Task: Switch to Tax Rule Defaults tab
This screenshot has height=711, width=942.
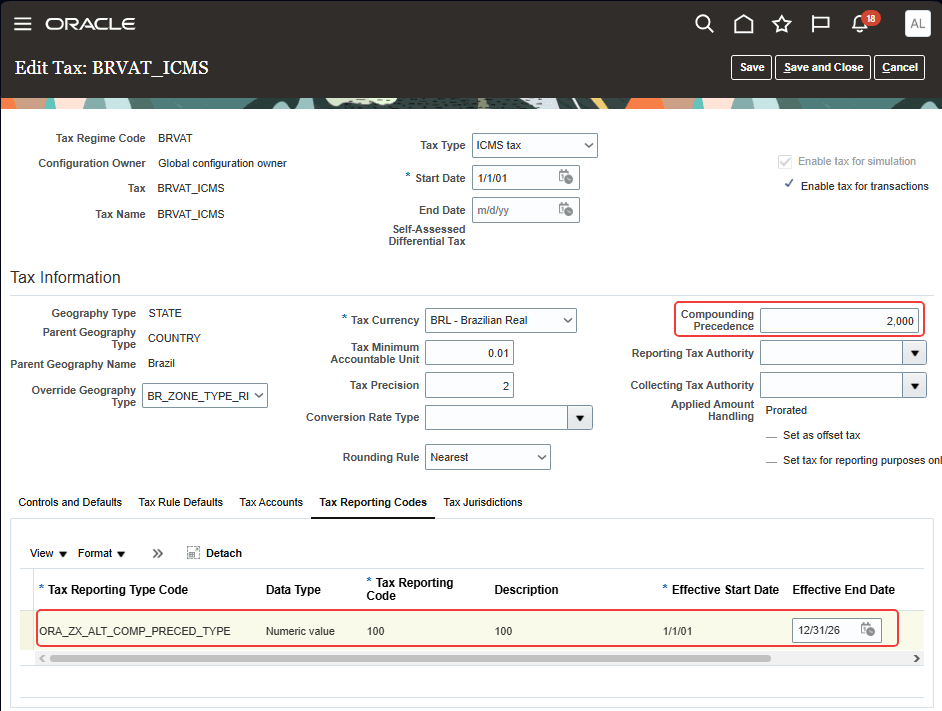Action: pyautogui.click(x=181, y=502)
